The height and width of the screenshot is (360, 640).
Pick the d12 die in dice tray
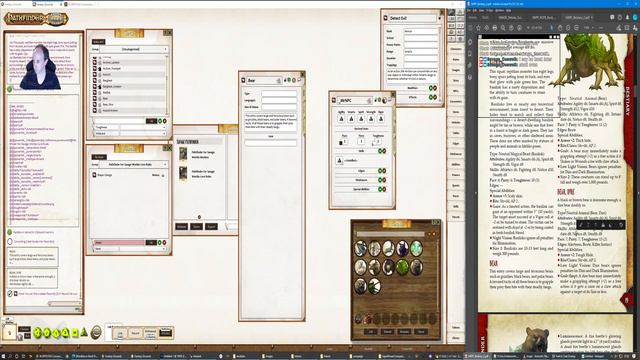[x=47, y=333]
